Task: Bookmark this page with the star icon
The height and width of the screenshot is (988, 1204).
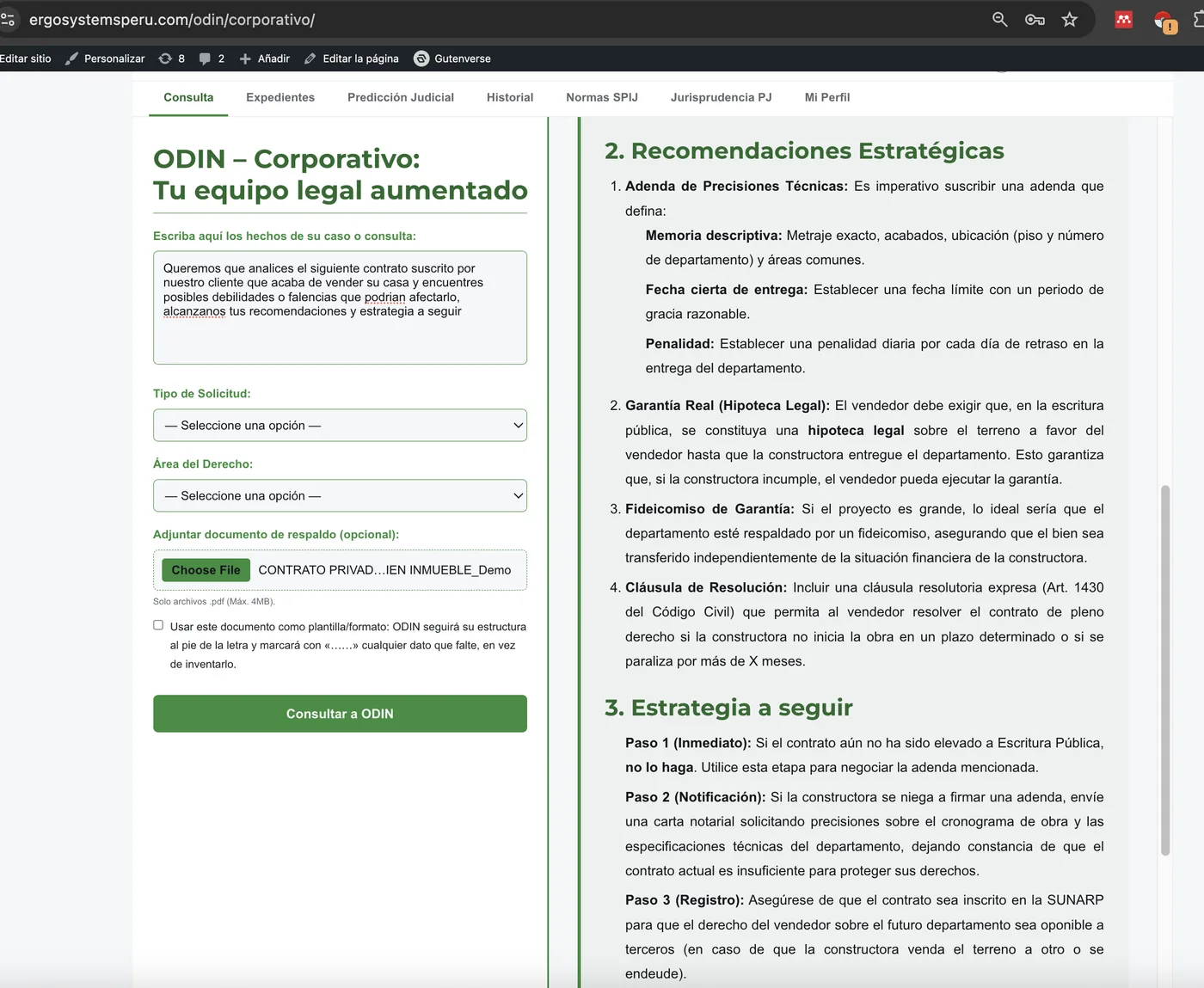Action: [x=1070, y=19]
